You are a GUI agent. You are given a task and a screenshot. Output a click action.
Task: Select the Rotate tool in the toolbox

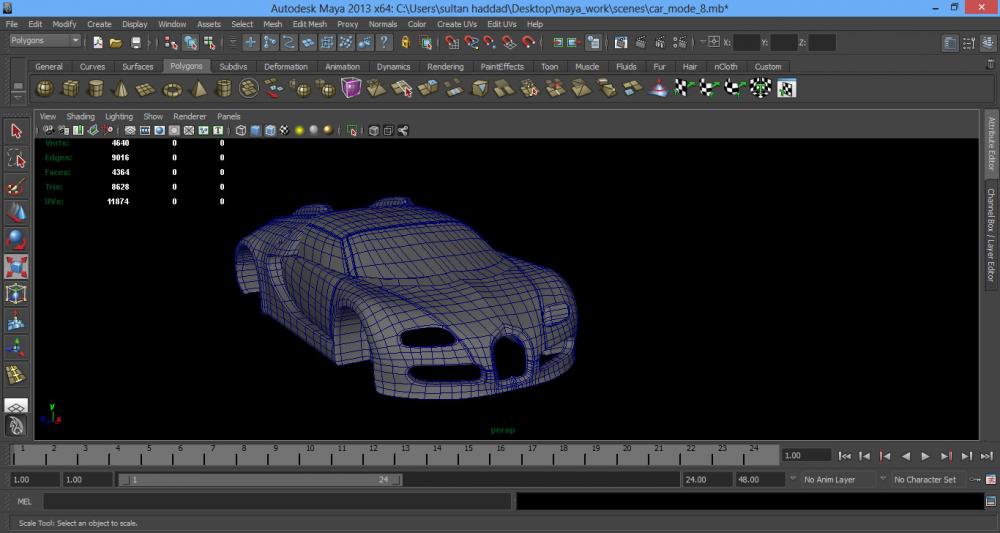(x=16, y=240)
